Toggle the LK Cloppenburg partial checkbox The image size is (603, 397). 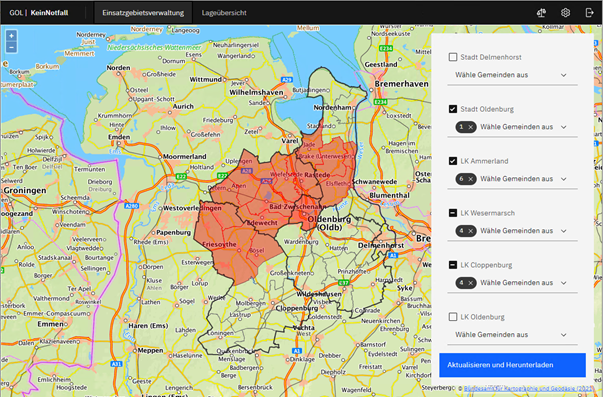(x=453, y=265)
